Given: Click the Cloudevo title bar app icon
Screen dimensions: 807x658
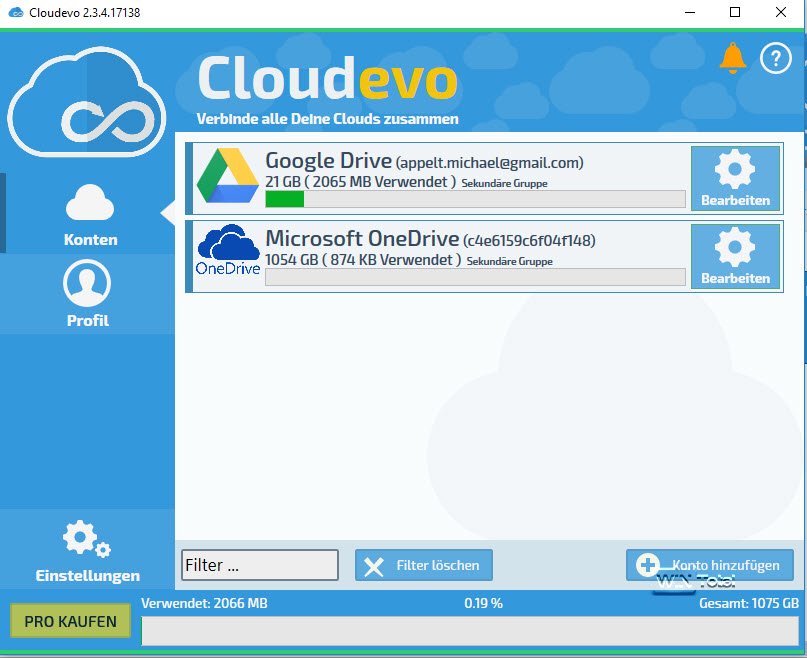Looking at the screenshot, I should point(15,12).
